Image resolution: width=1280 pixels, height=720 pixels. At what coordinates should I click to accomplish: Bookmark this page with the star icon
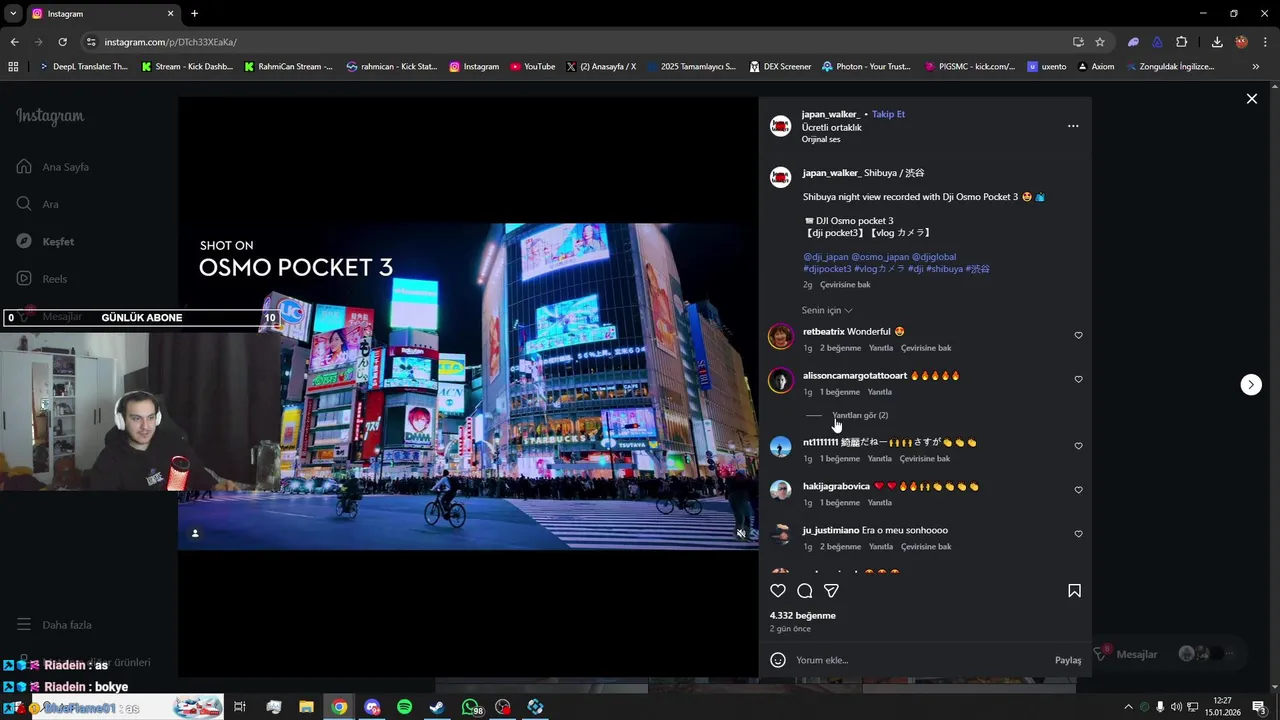coord(1100,42)
